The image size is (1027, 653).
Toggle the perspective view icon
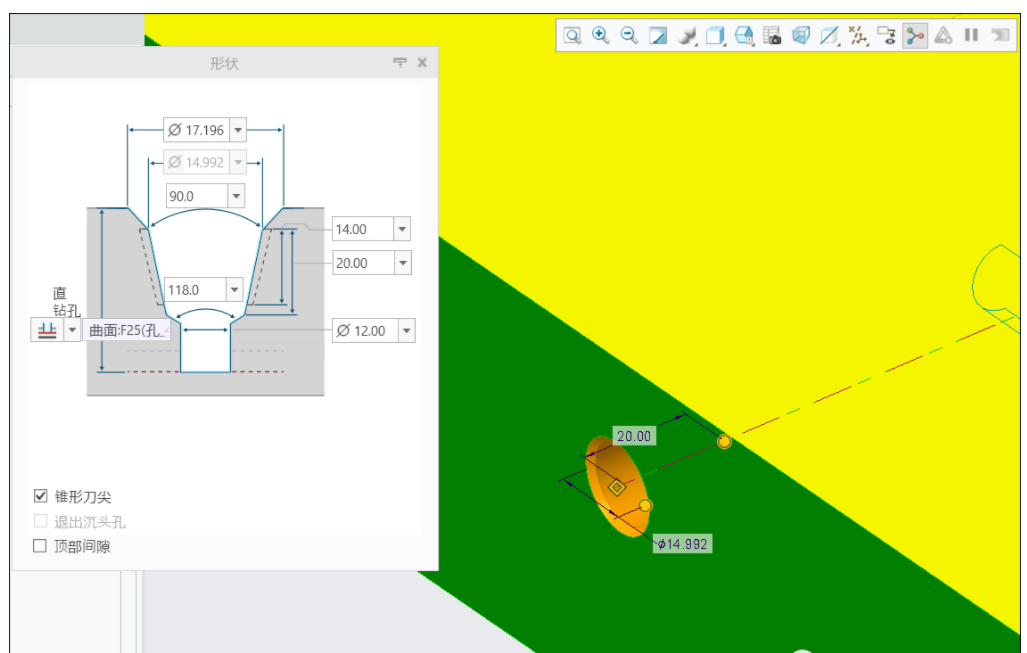[801, 36]
